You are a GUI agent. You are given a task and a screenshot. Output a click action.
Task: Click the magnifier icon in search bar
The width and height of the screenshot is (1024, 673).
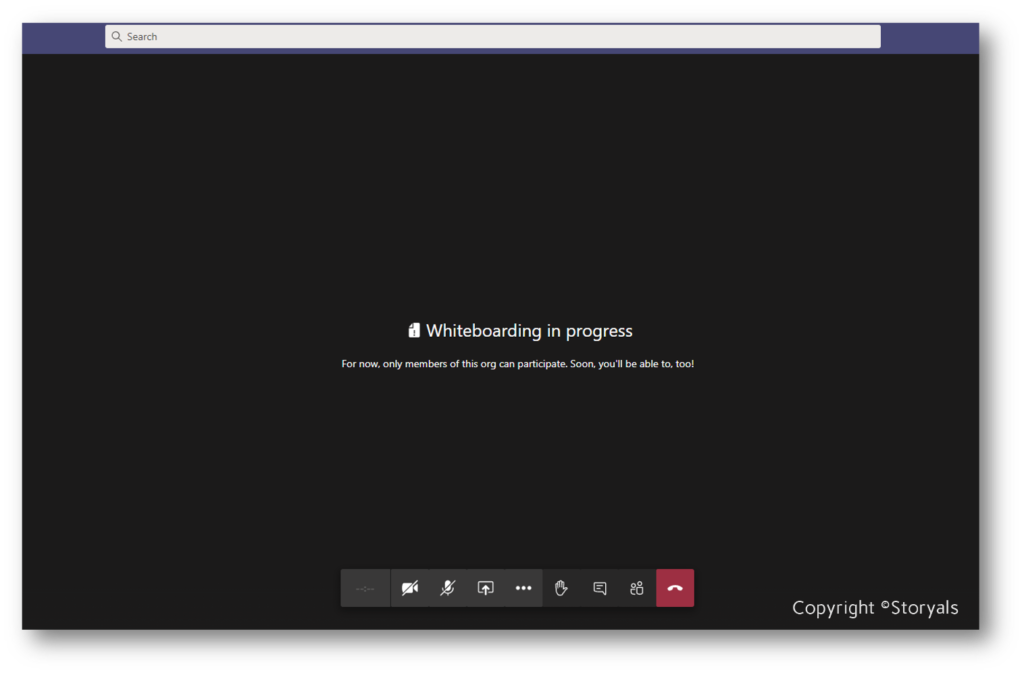coord(116,37)
